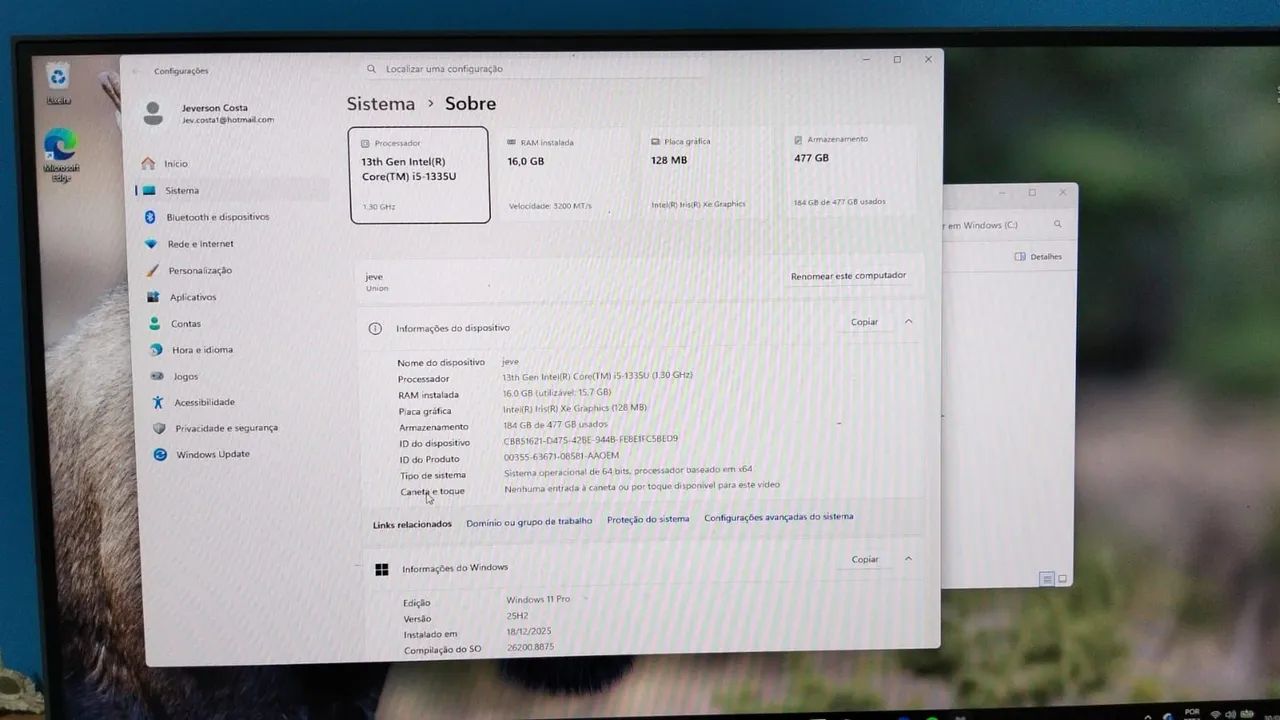Switch File Explorer to details list view

click(x=1046, y=579)
